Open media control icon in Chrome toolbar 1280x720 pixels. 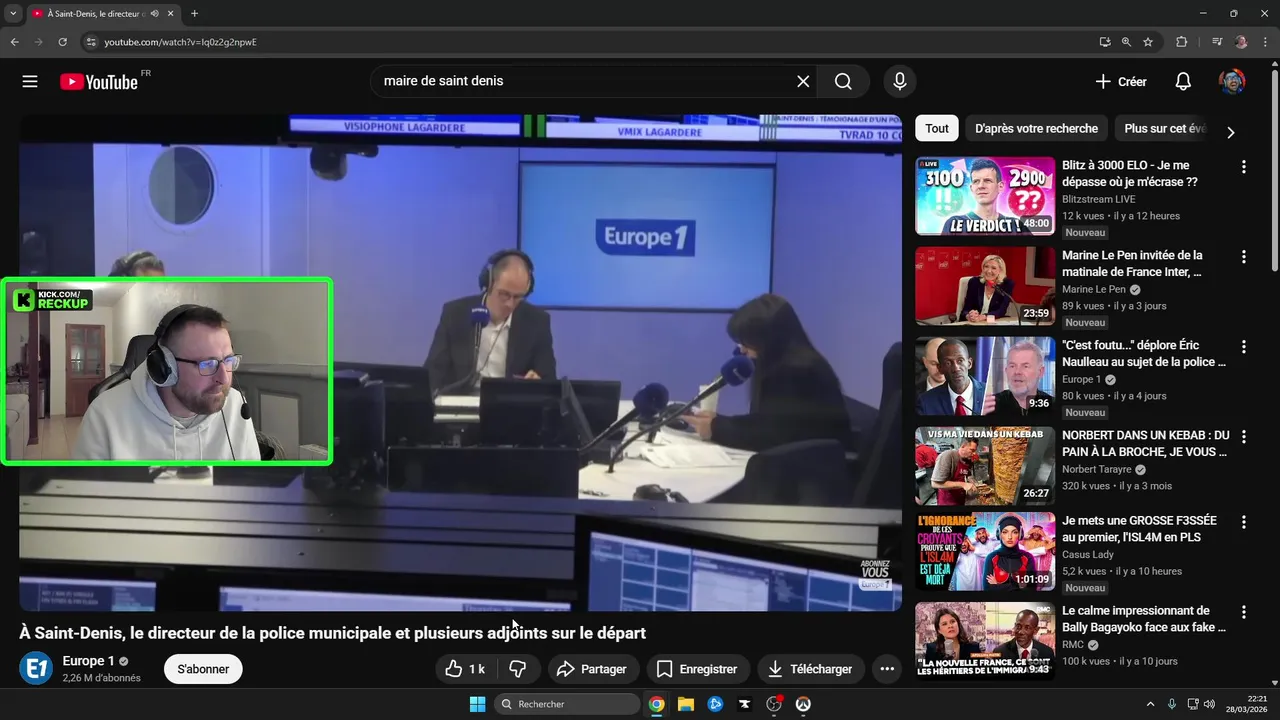(1217, 42)
